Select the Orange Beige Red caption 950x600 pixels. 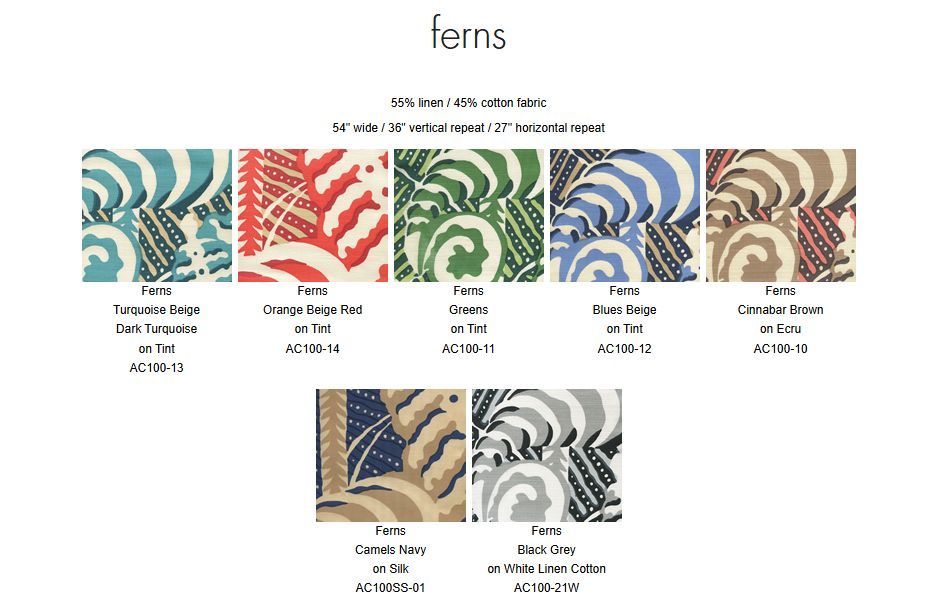tap(313, 310)
